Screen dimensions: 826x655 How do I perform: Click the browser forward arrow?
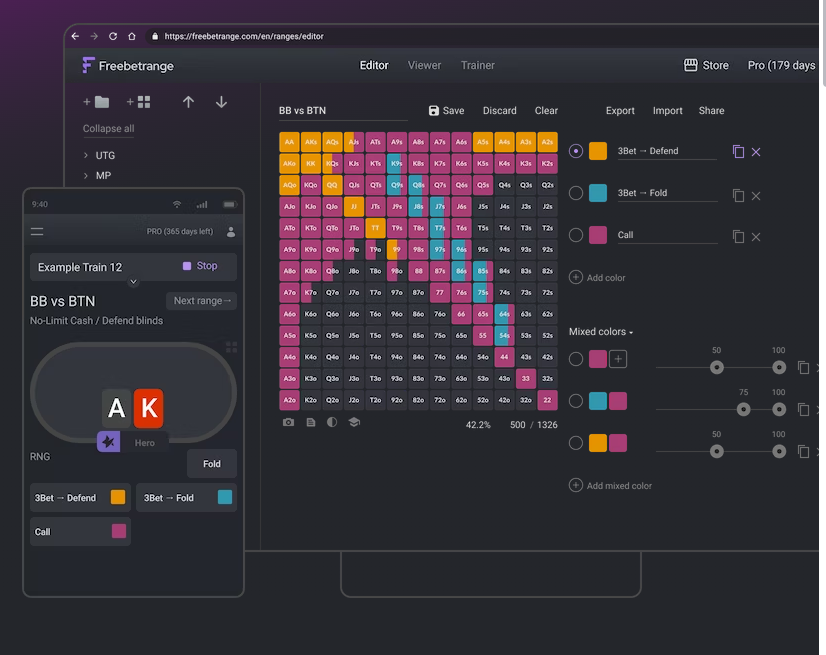point(94,36)
